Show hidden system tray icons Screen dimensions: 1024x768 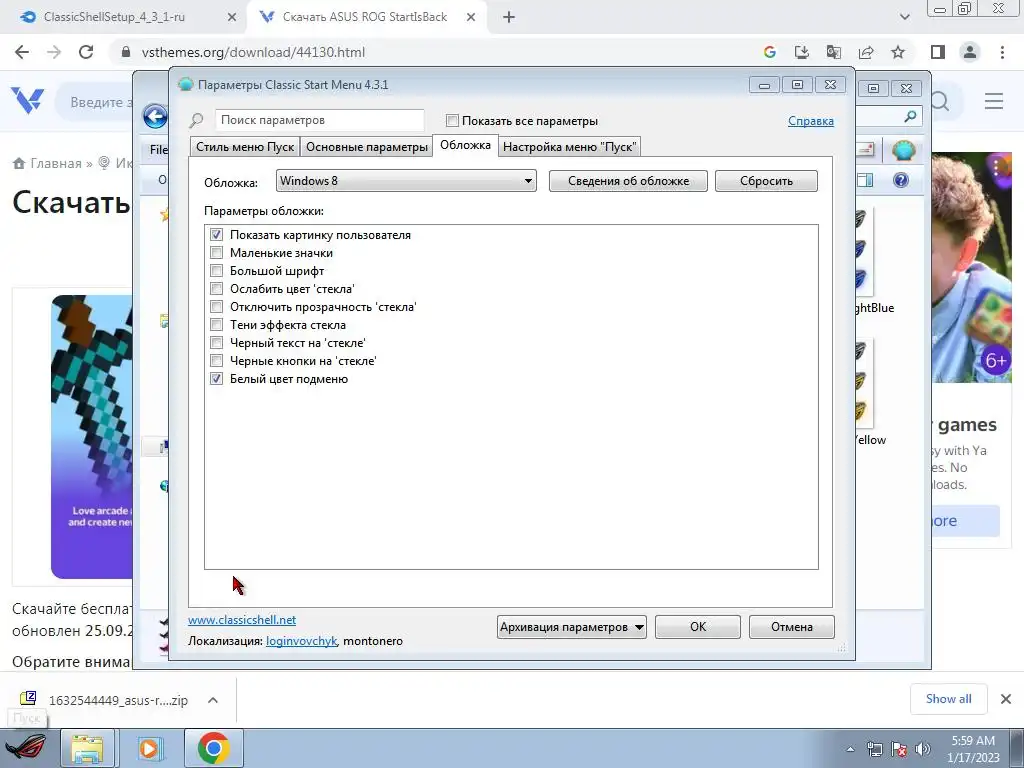(x=850, y=749)
